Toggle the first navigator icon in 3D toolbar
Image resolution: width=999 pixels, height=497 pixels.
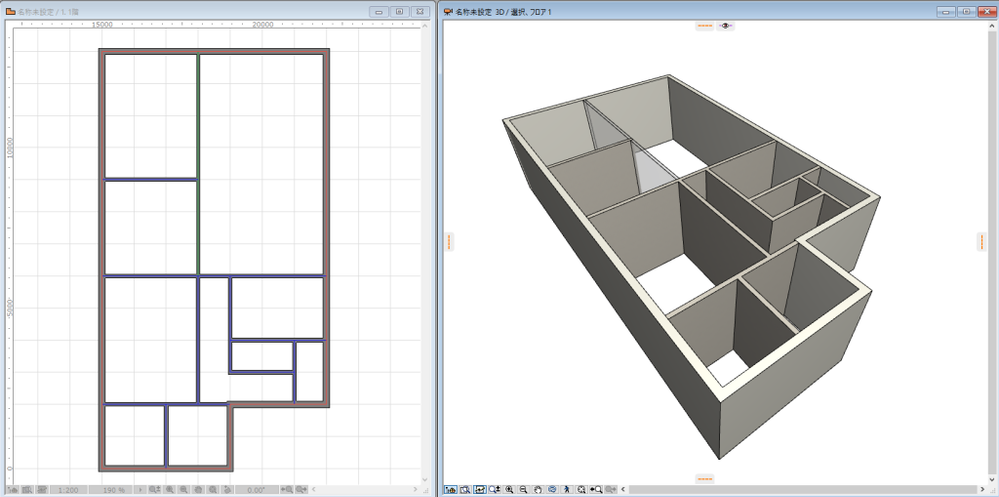tap(451, 490)
